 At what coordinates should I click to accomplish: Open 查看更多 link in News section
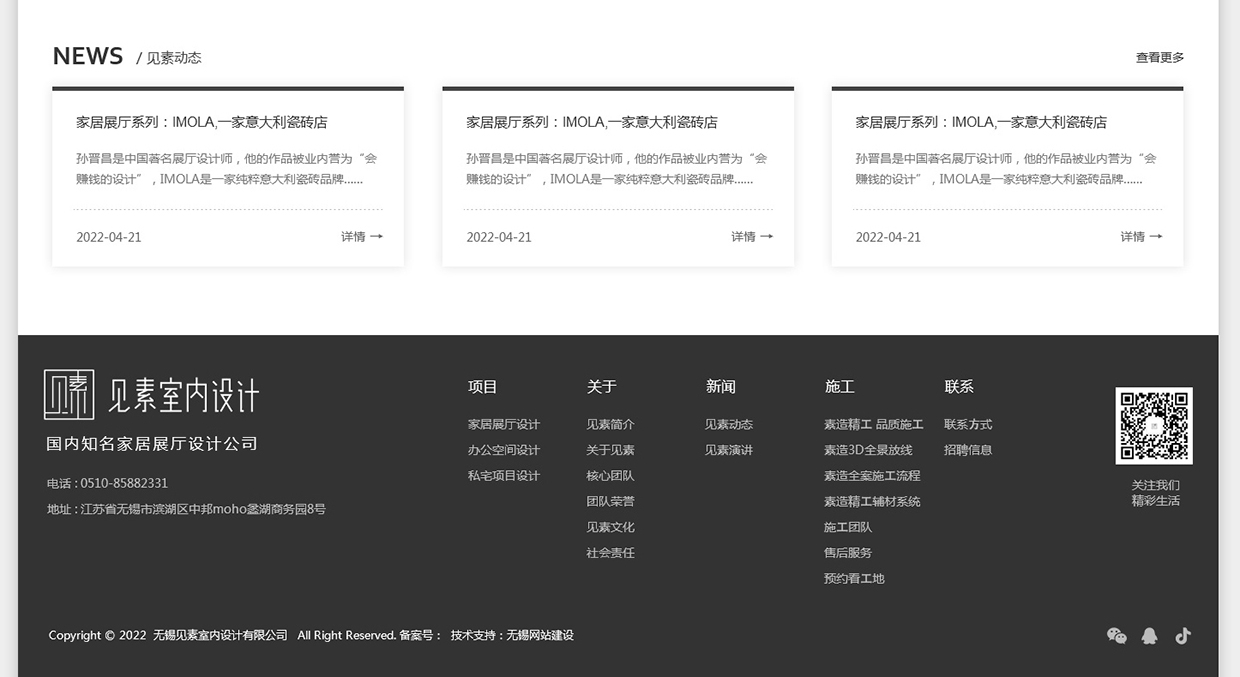[x=1159, y=58]
